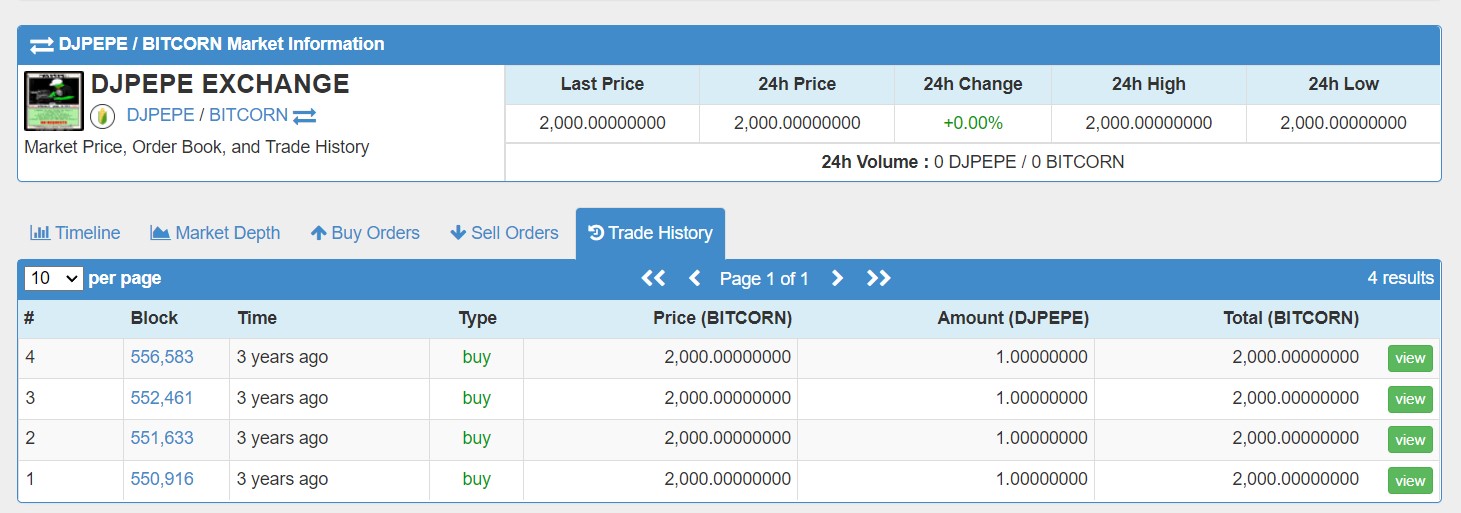Open the Market Depth tab
1461x513 pixels.
pyautogui.click(x=215, y=233)
